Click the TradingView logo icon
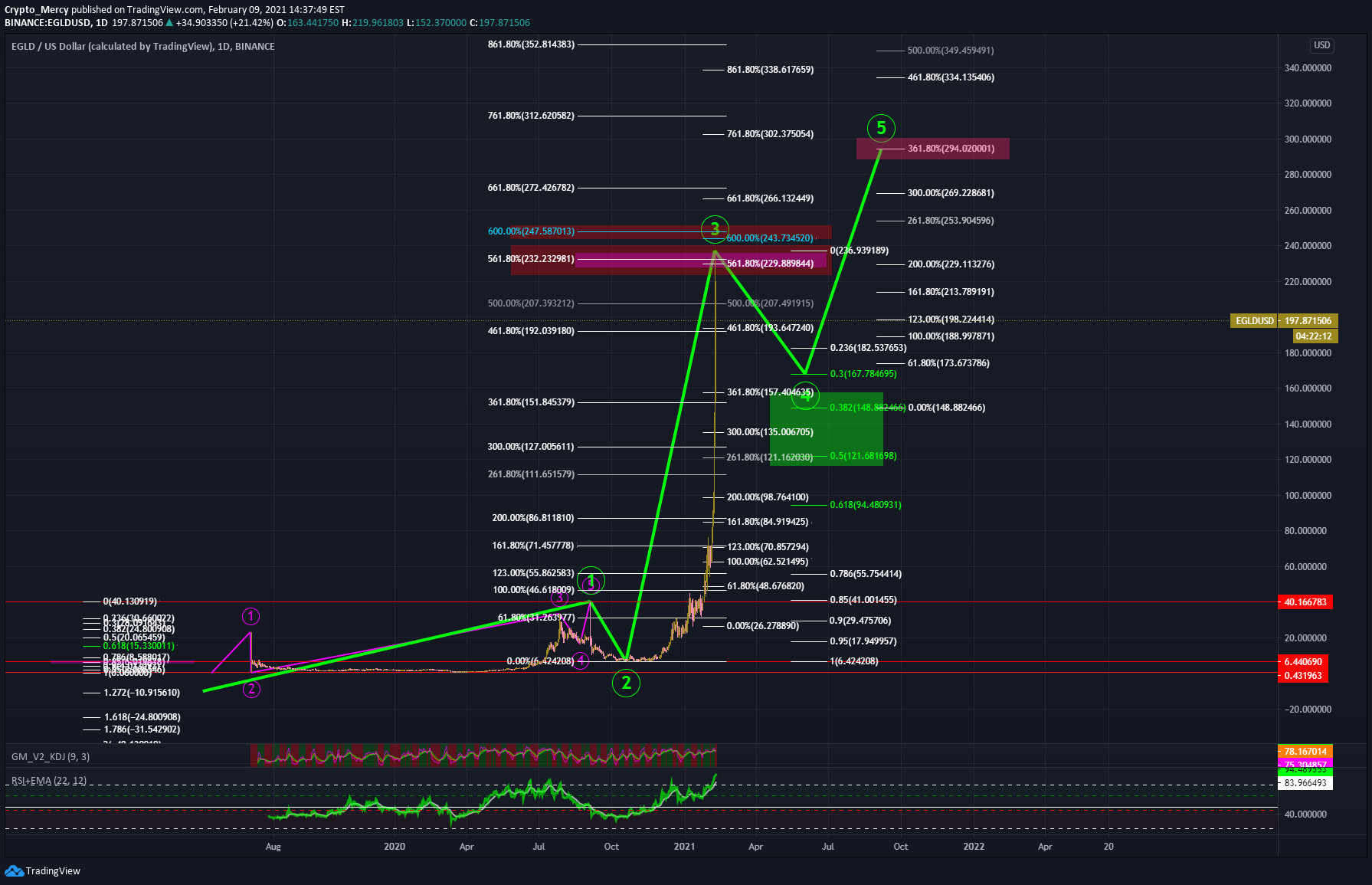 pos(14,870)
